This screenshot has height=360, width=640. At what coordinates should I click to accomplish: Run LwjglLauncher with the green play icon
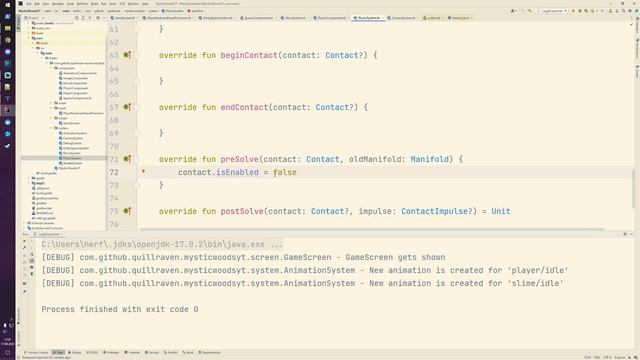point(573,11)
